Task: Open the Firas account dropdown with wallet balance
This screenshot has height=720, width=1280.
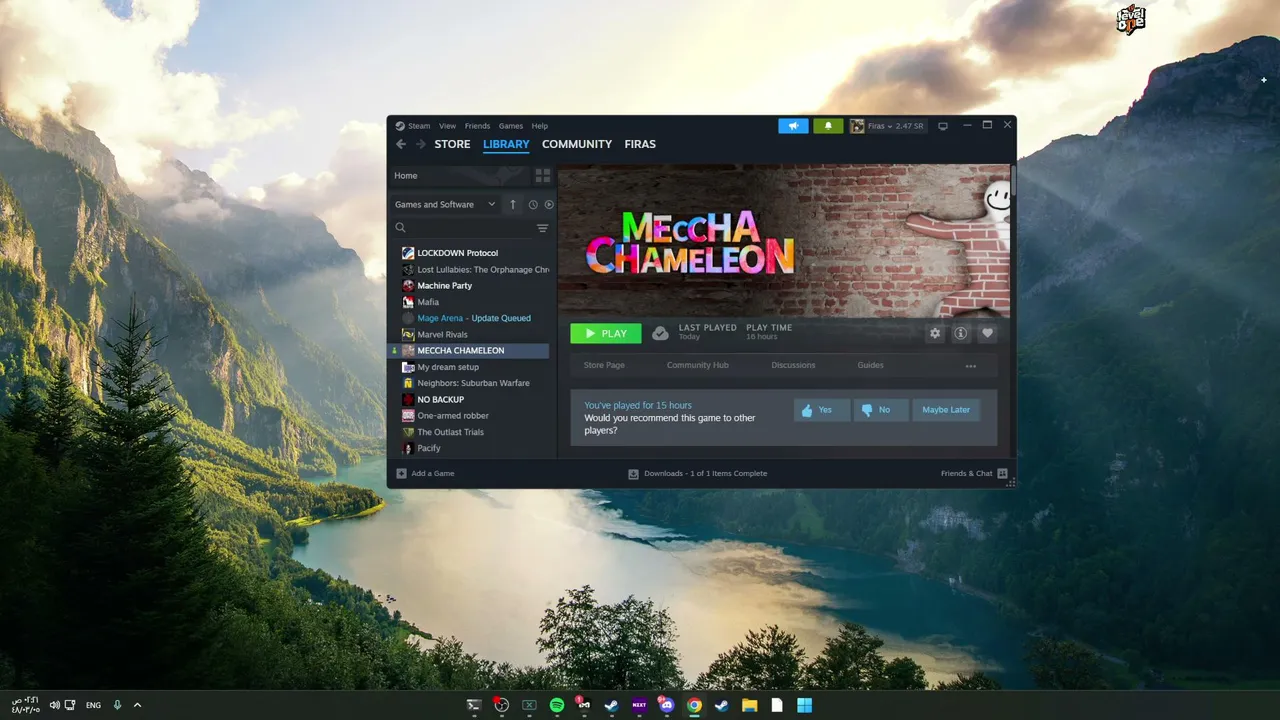Action: point(896,126)
